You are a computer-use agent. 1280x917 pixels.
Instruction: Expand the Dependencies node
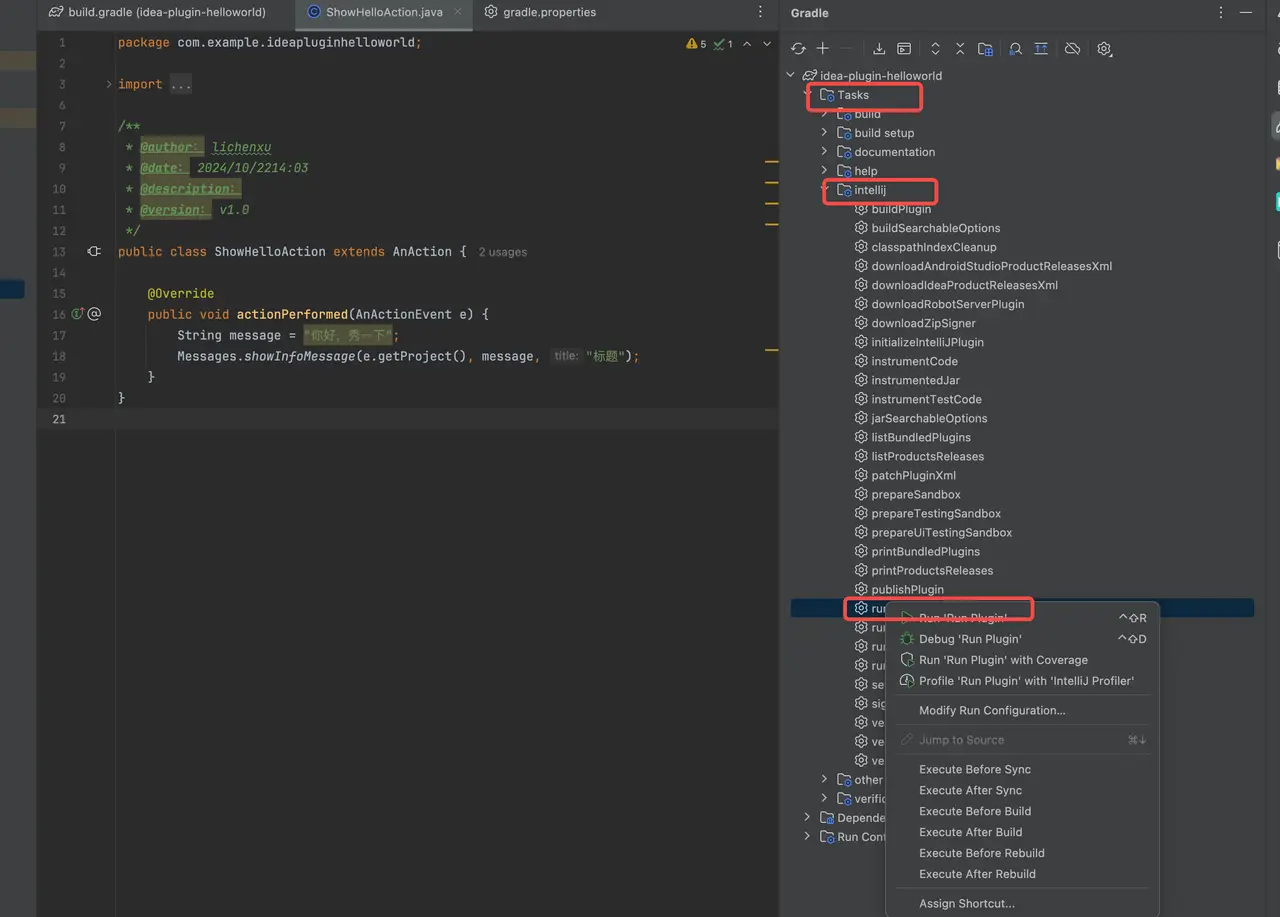click(808, 818)
